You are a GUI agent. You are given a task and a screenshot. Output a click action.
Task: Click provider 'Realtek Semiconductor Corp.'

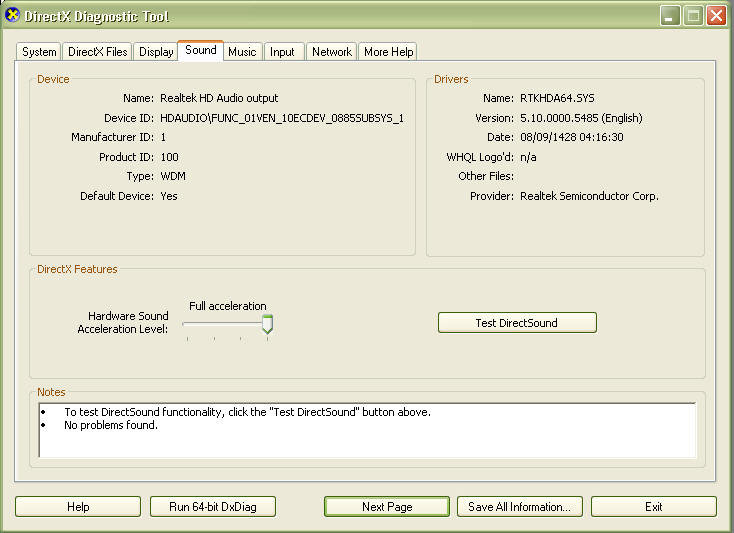pos(589,196)
